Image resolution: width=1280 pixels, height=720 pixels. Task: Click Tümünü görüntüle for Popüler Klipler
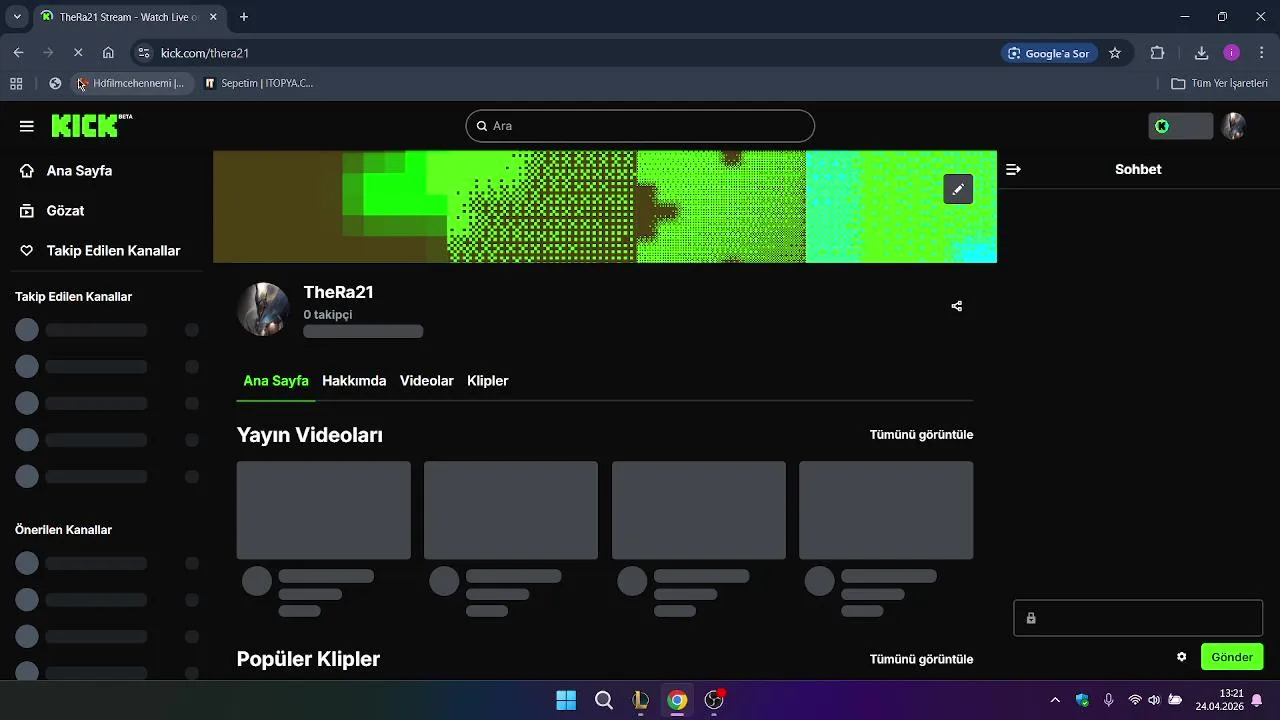point(921,659)
